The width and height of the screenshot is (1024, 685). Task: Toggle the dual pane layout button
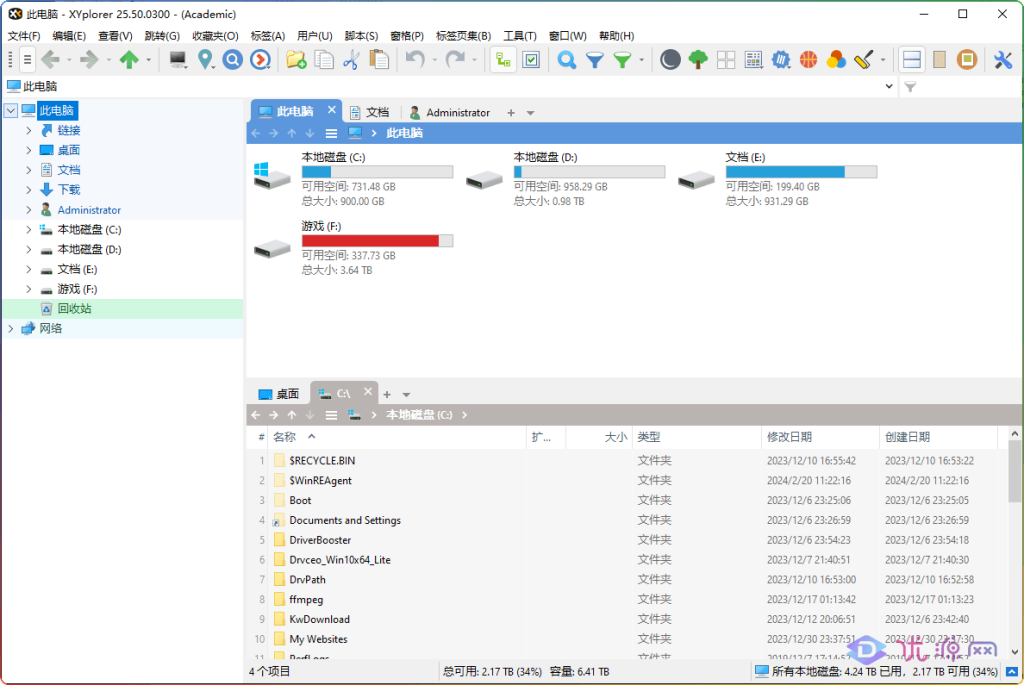point(912,60)
